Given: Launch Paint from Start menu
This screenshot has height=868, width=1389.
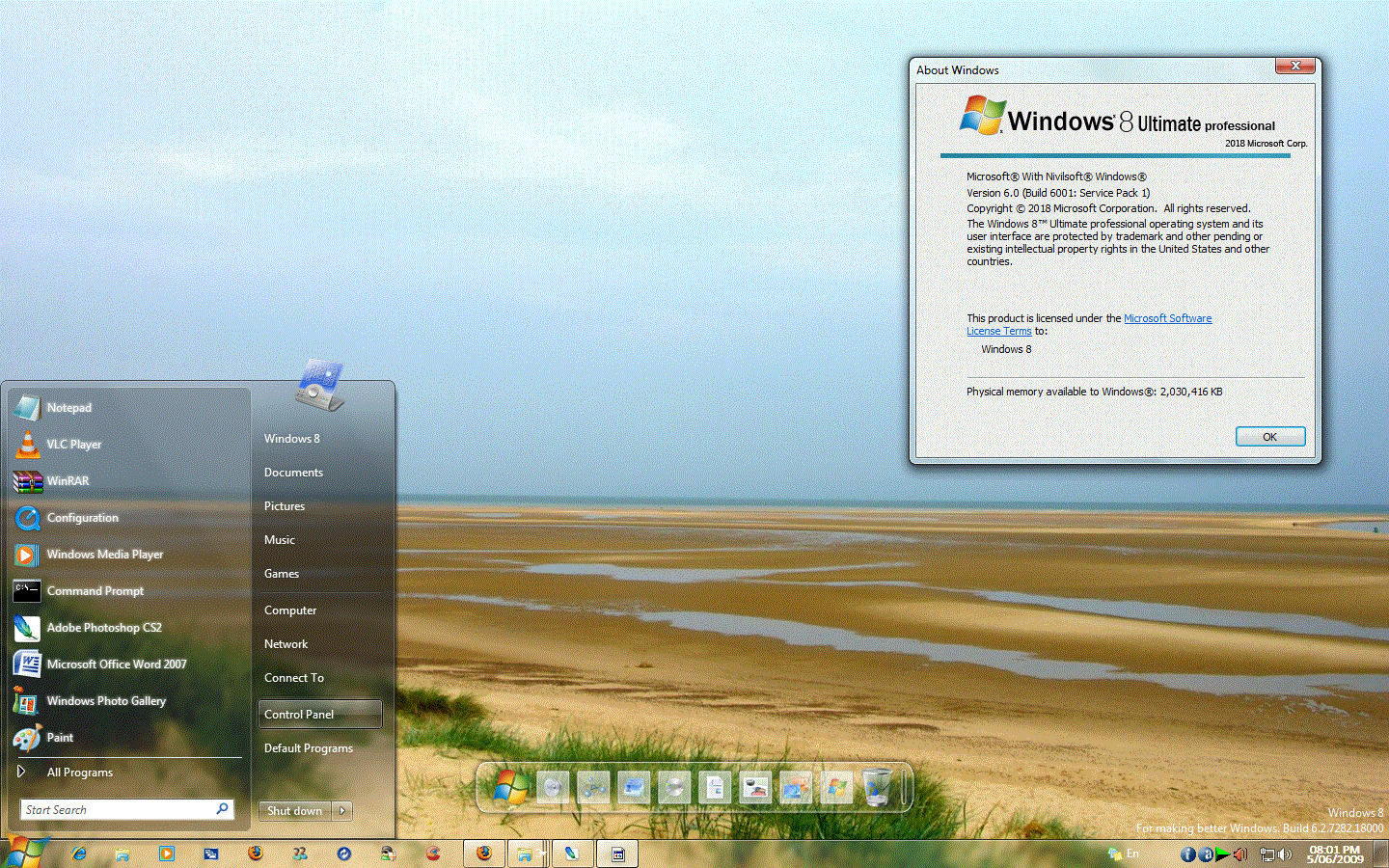Looking at the screenshot, I should point(128,738).
